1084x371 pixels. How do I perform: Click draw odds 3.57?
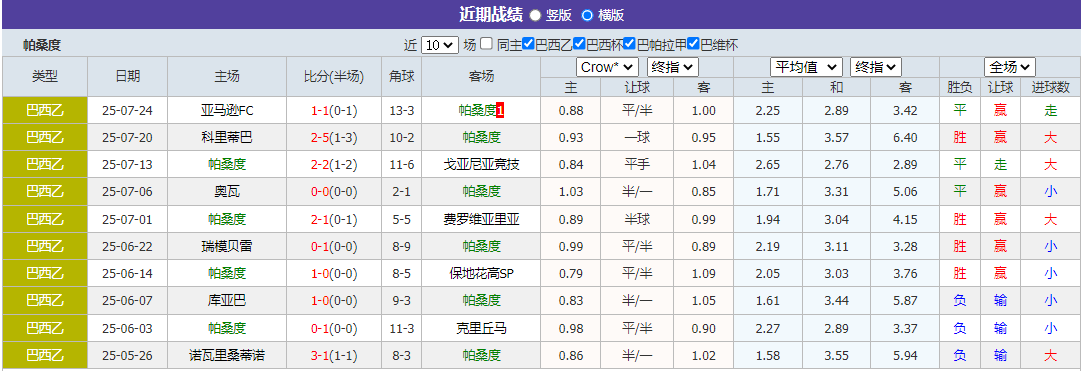click(x=837, y=137)
